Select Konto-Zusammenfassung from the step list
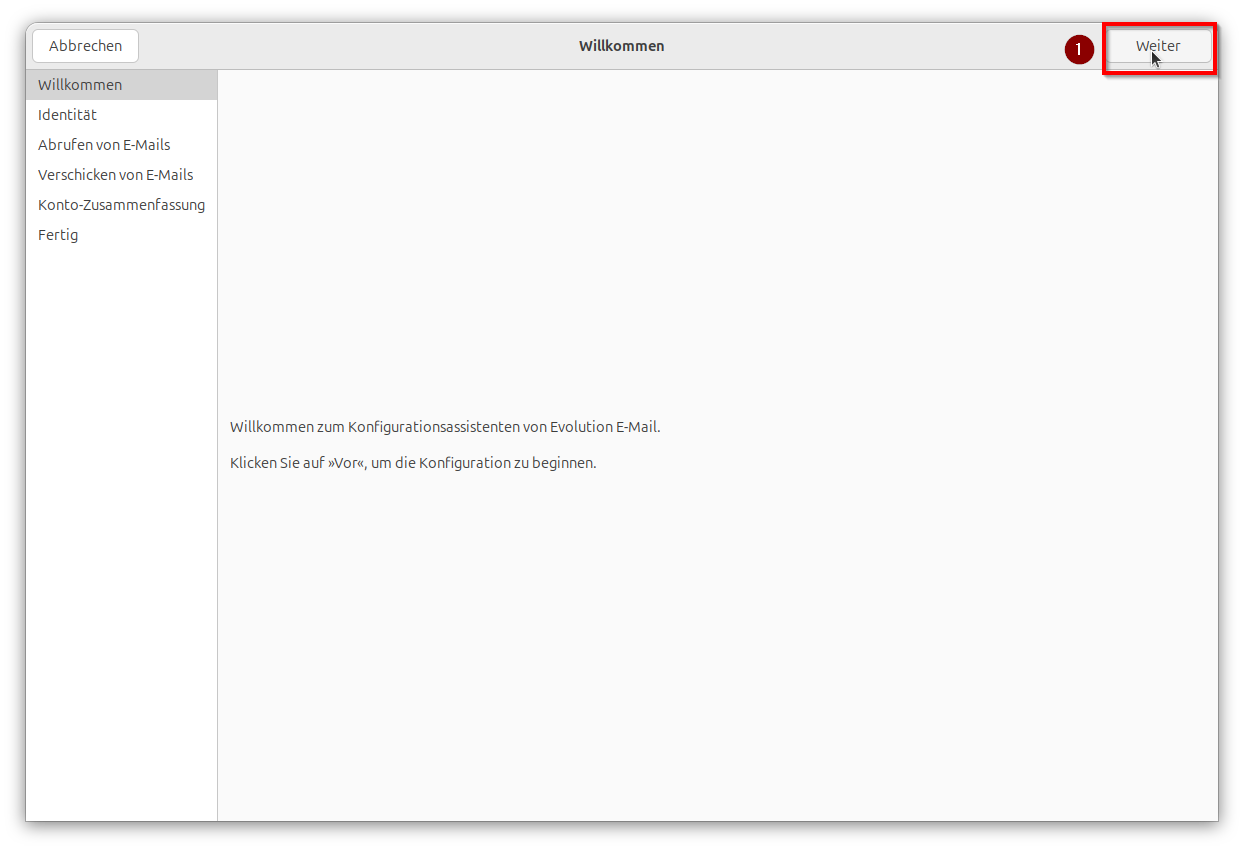1244x850 pixels. point(122,204)
